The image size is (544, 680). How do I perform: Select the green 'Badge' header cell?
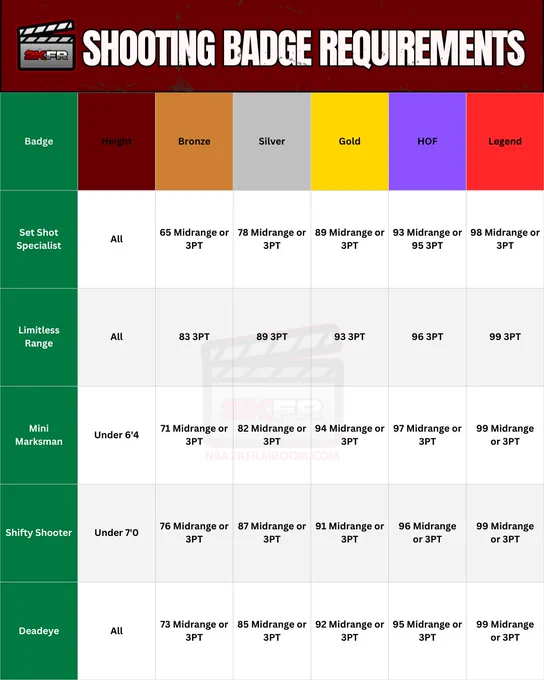39,141
